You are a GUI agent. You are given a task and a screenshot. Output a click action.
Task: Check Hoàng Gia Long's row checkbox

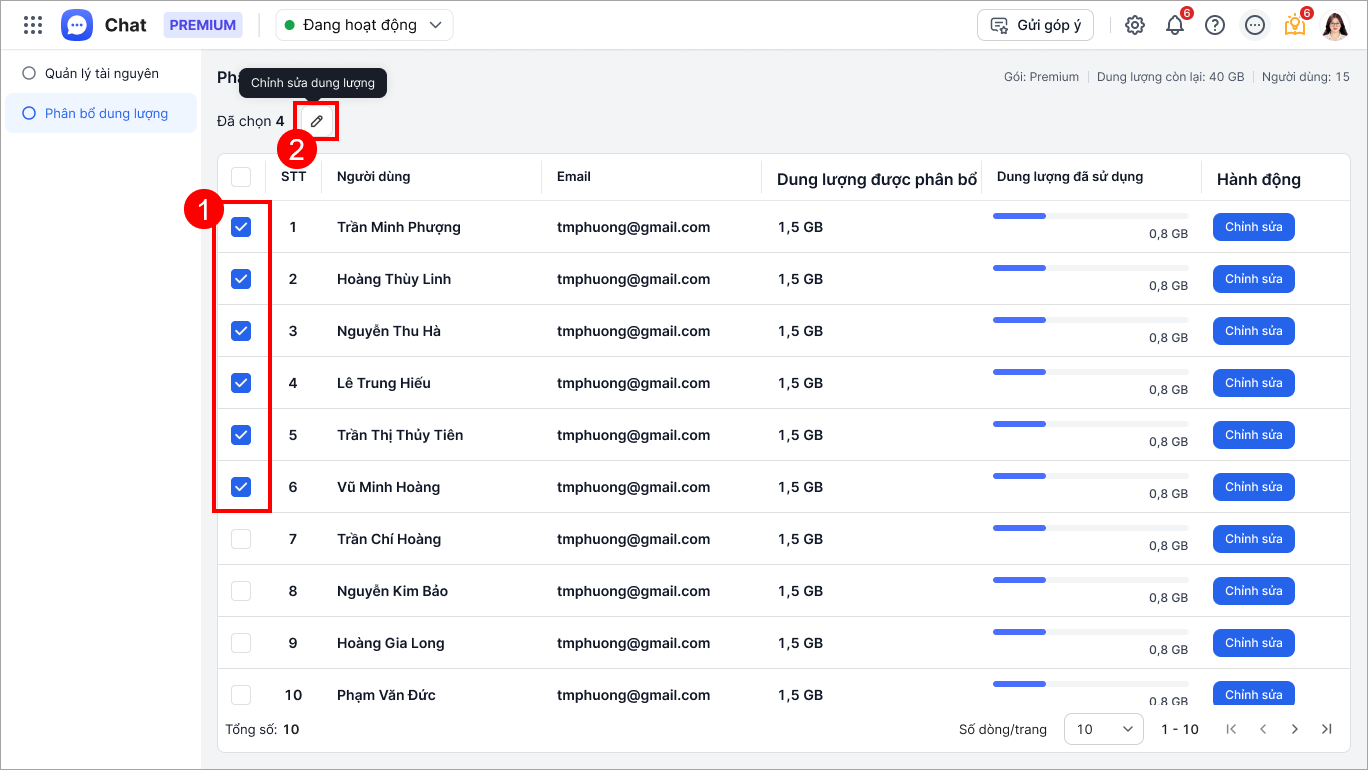241,643
